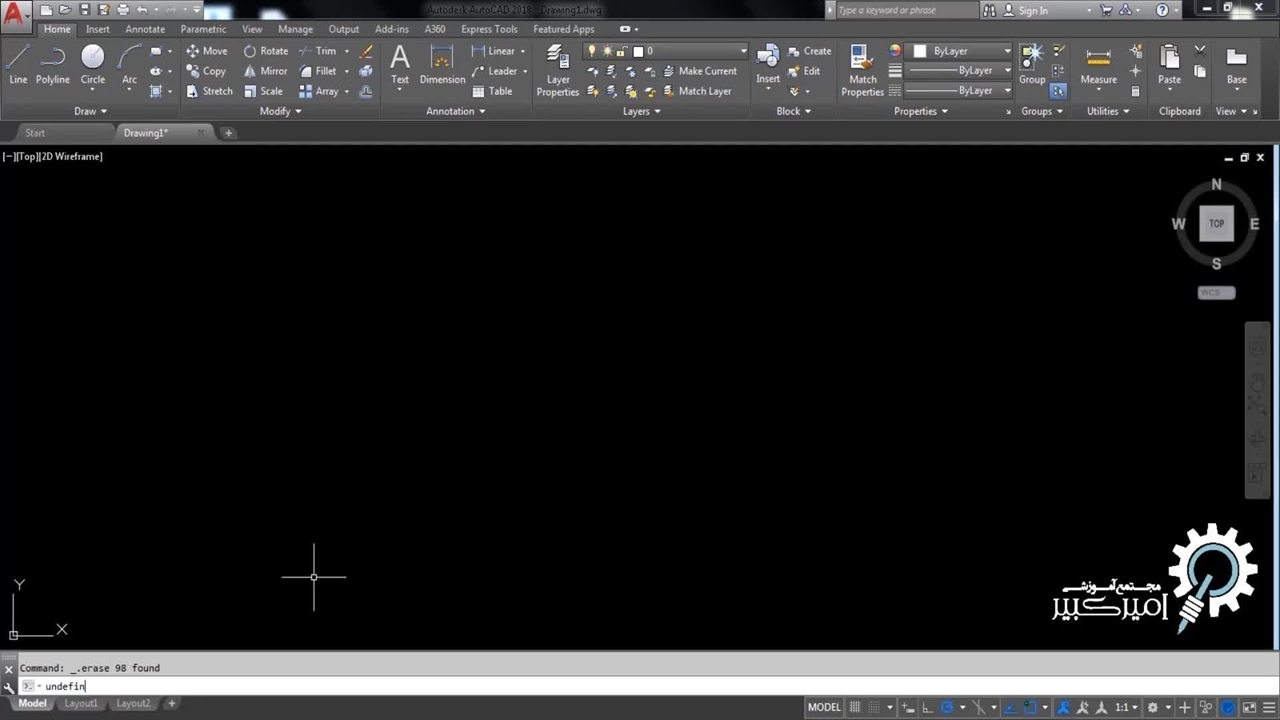
Task: Open the ByLayer object color dropdown
Action: click(x=958, y=51)
